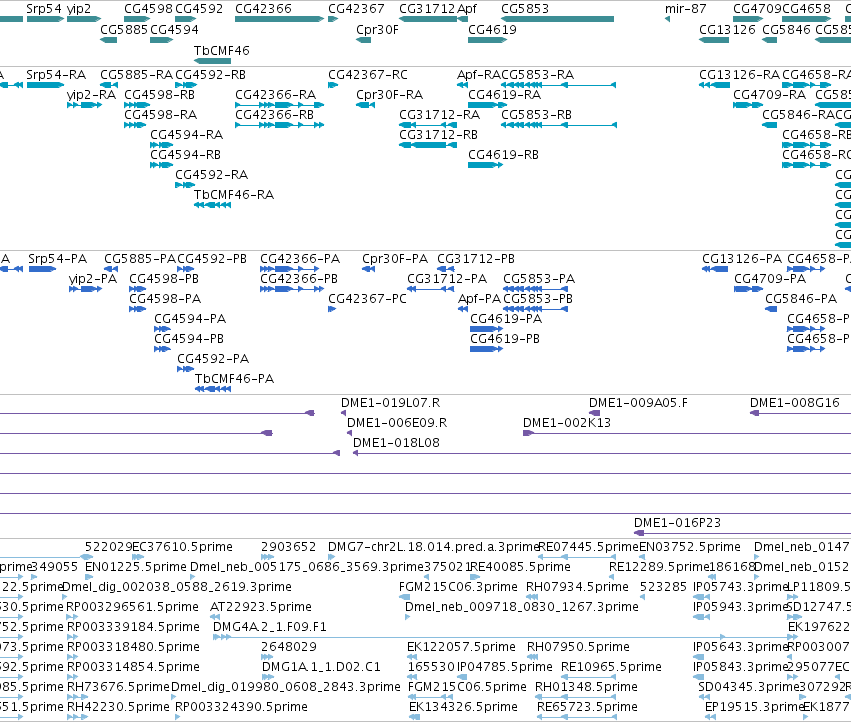This screenshot has height=722, width=851.
Task: Select the CG42366 gene label
Action: pos(263,9)
